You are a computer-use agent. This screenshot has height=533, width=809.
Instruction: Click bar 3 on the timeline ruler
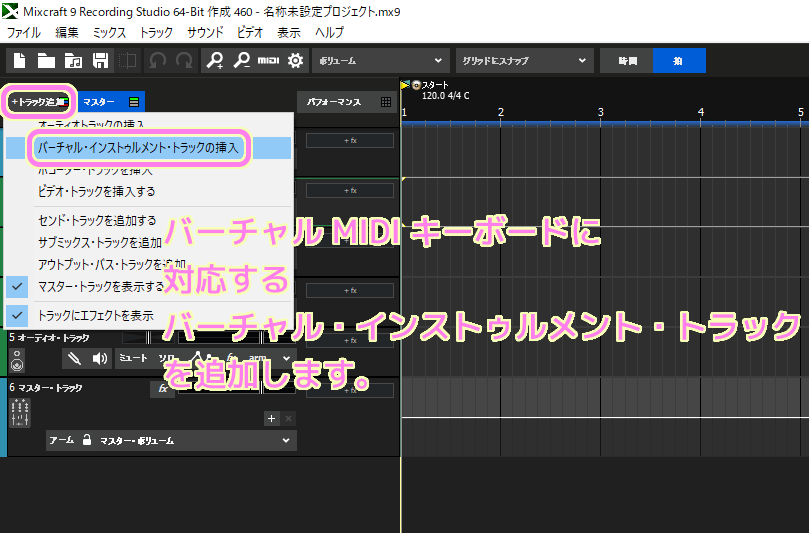(x=601, y=112)
